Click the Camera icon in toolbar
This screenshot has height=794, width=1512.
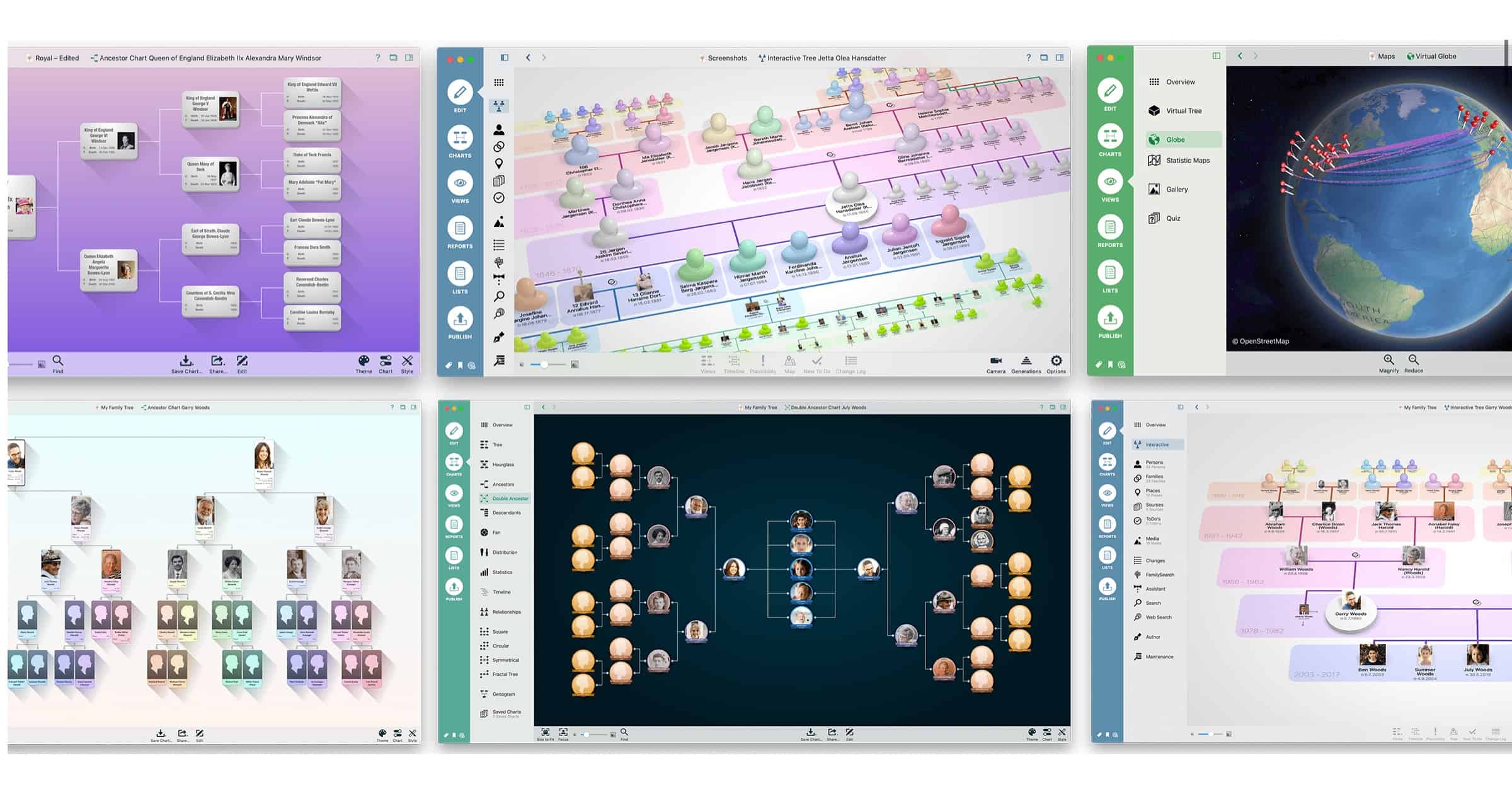pos(995,361)
